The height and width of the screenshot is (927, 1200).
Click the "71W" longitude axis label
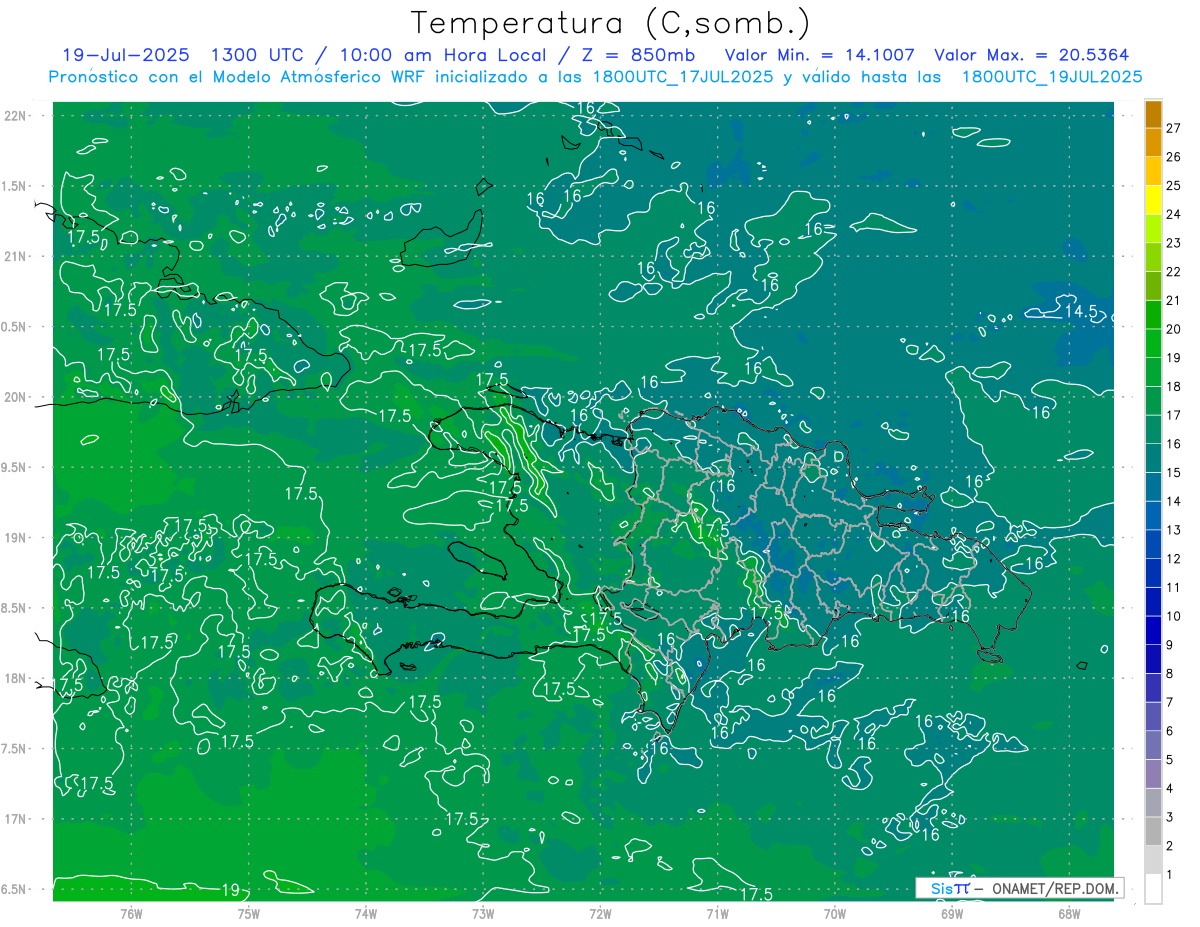pos(717,914)
